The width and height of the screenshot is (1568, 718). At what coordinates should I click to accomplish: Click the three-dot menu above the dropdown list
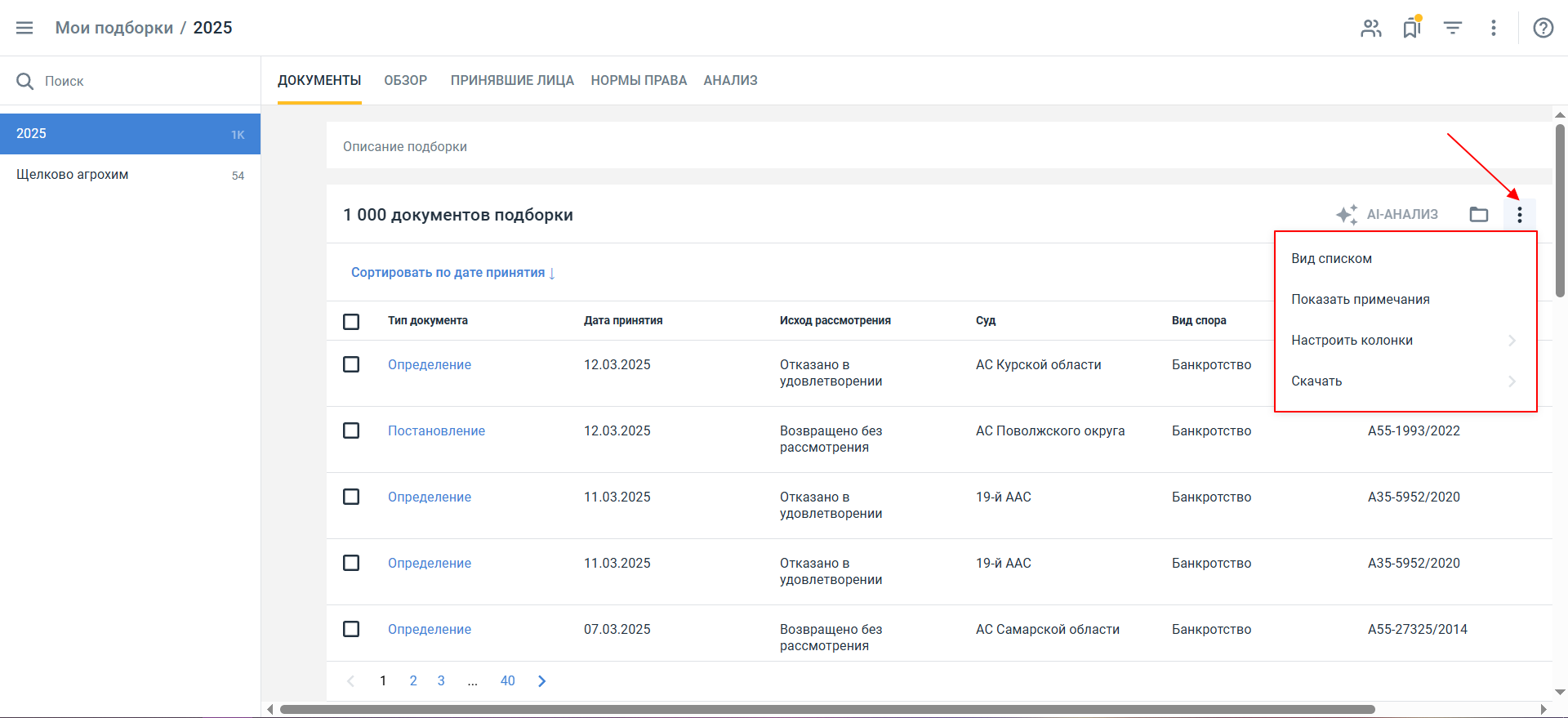point(1519,215)
